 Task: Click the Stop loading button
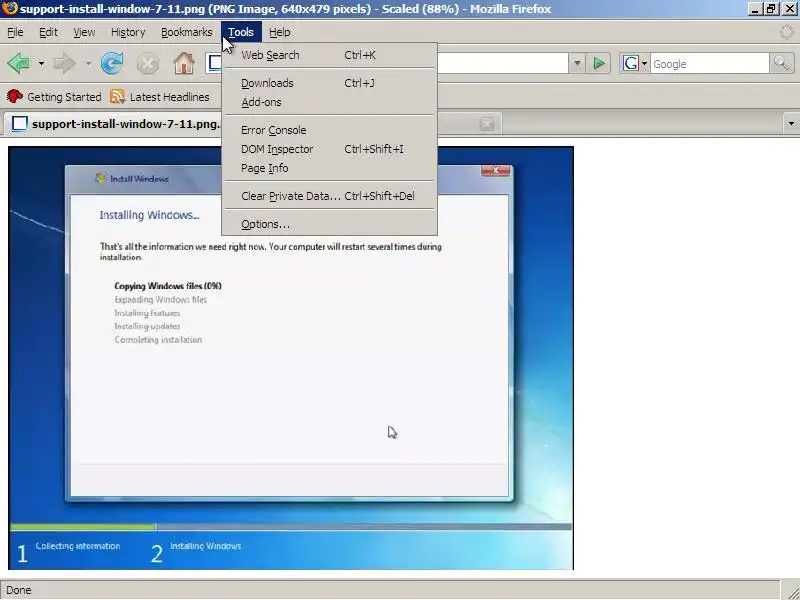pyautogui.click(x=147, y=64)
